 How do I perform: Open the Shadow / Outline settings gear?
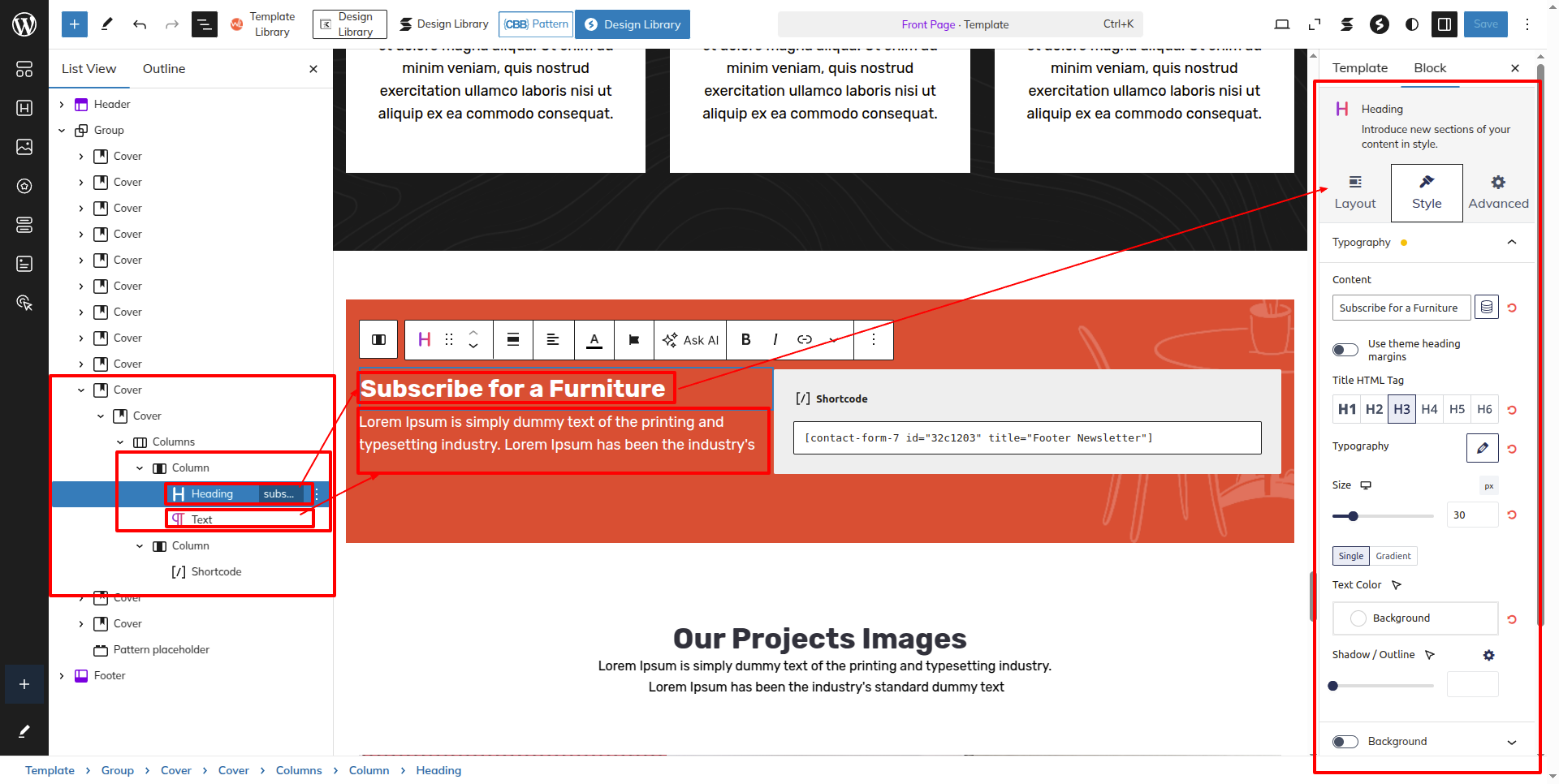(x=1488, y=655)
